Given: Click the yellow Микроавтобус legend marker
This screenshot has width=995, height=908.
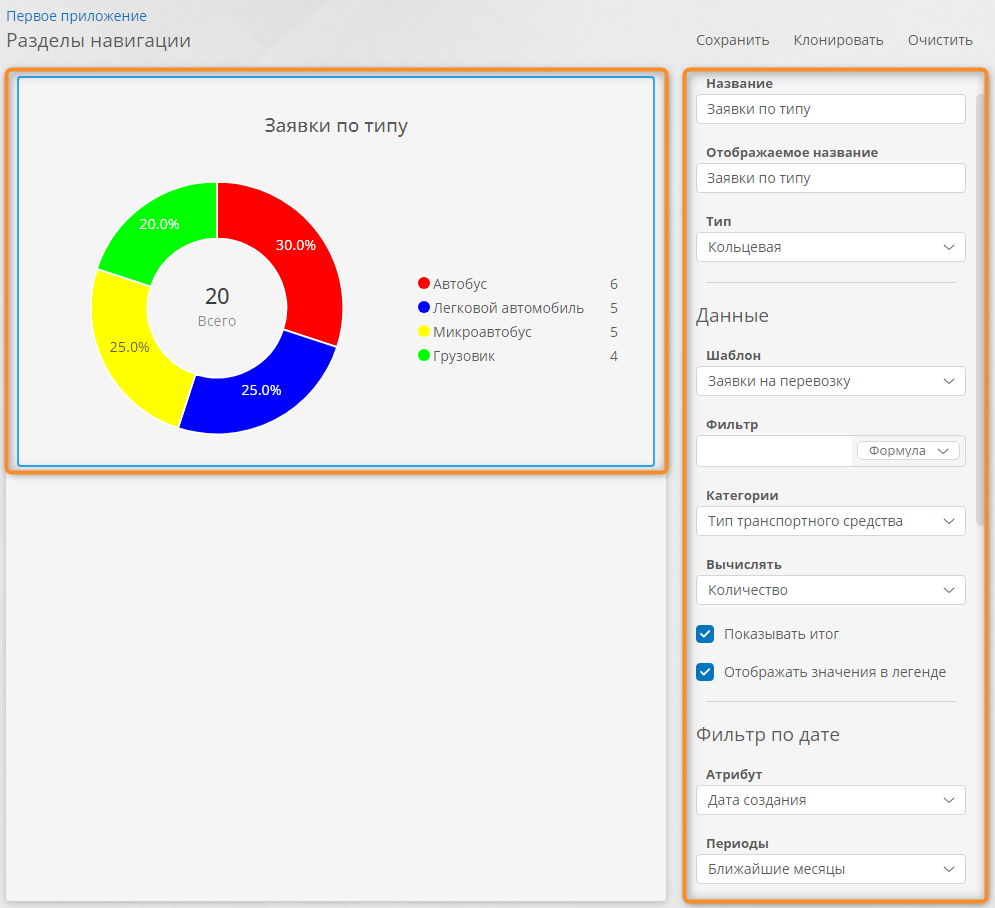Looking at the screenshot, I should tap(424, 332).
